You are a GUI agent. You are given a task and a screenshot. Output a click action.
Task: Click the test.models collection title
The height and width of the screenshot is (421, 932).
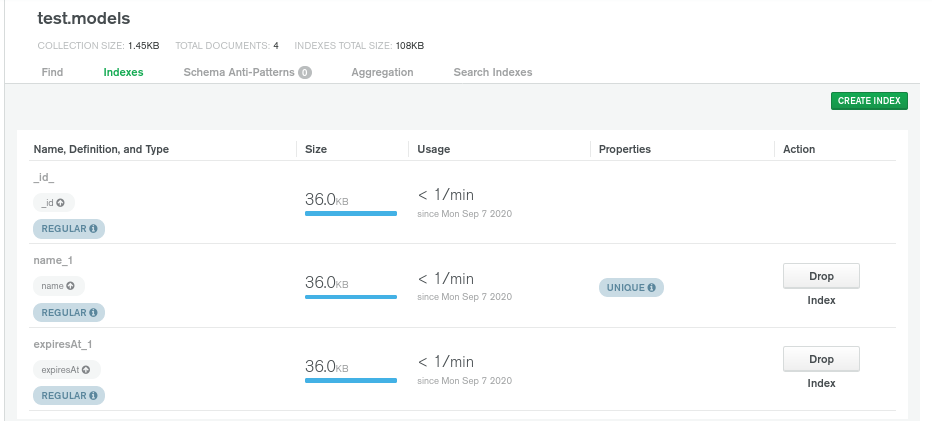point(84,19)
